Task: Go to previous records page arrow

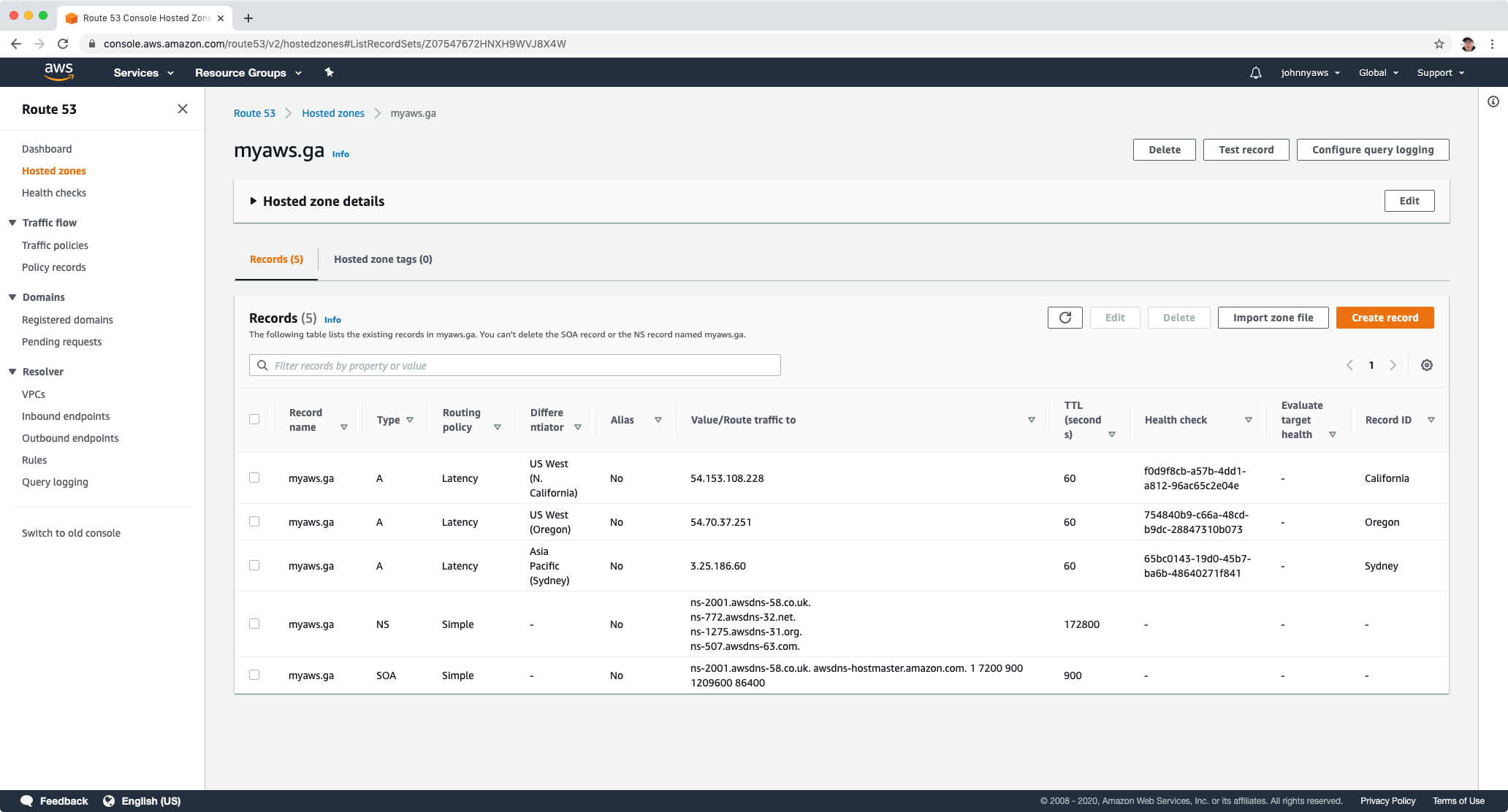Action: (1349, 365)
